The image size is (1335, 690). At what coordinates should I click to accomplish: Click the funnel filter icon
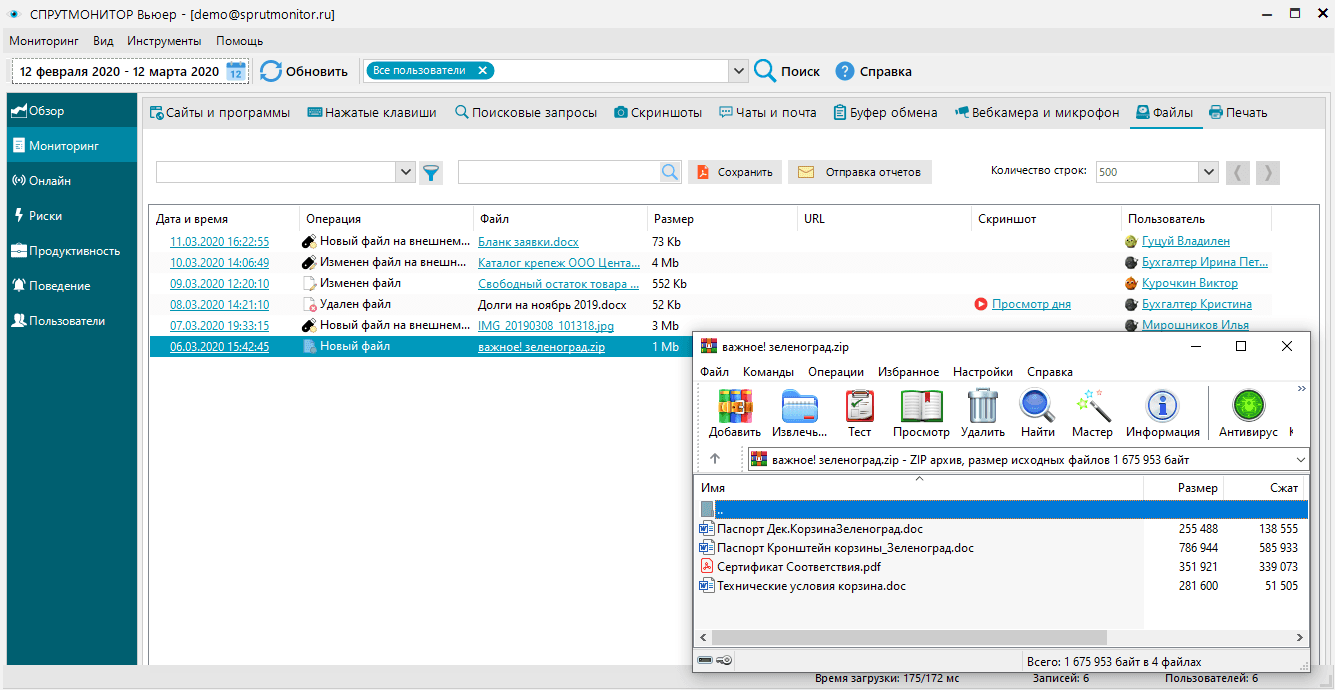[430, 173]
